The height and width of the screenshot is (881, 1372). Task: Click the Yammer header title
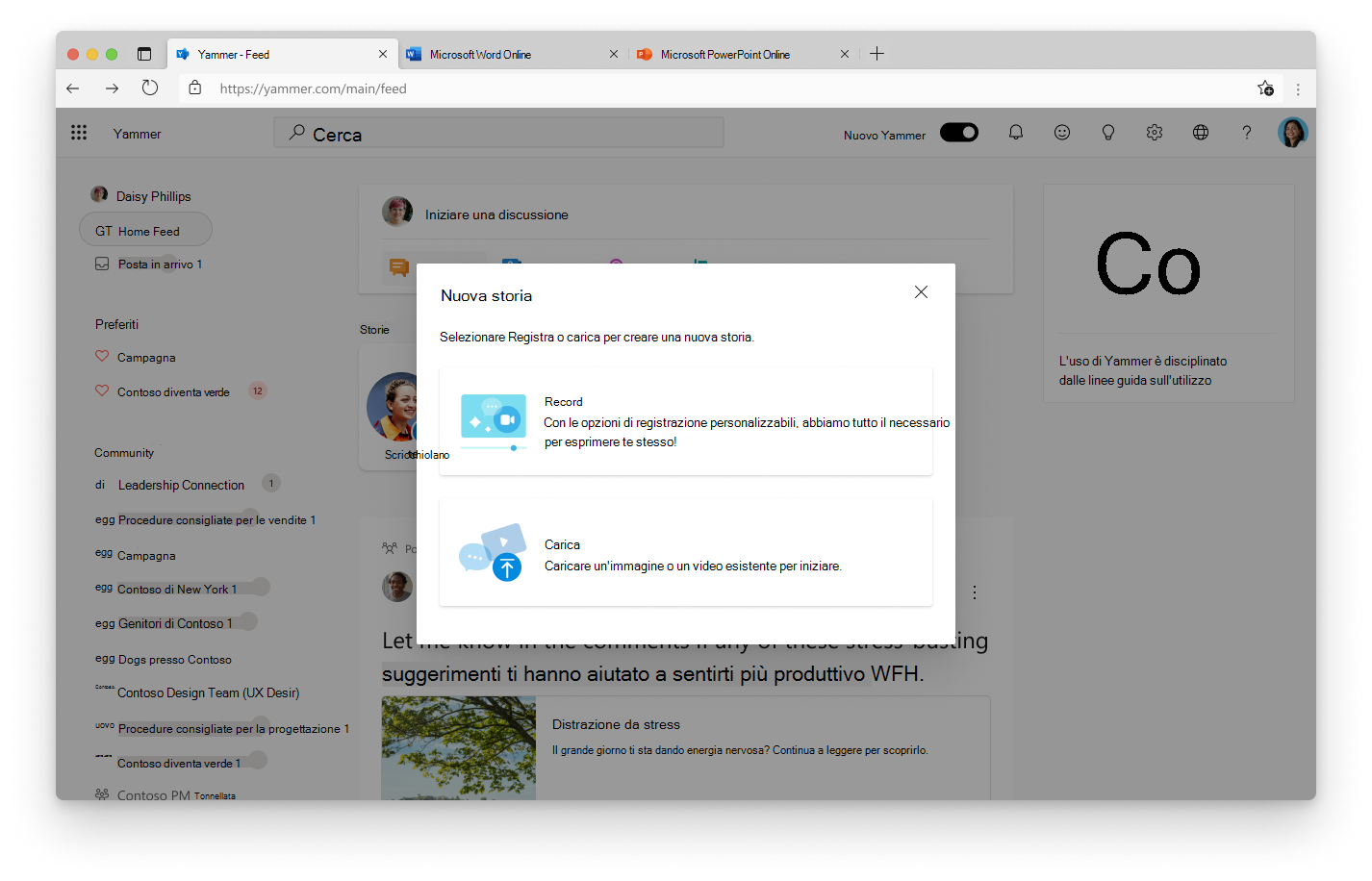click(x=138, y=134)
